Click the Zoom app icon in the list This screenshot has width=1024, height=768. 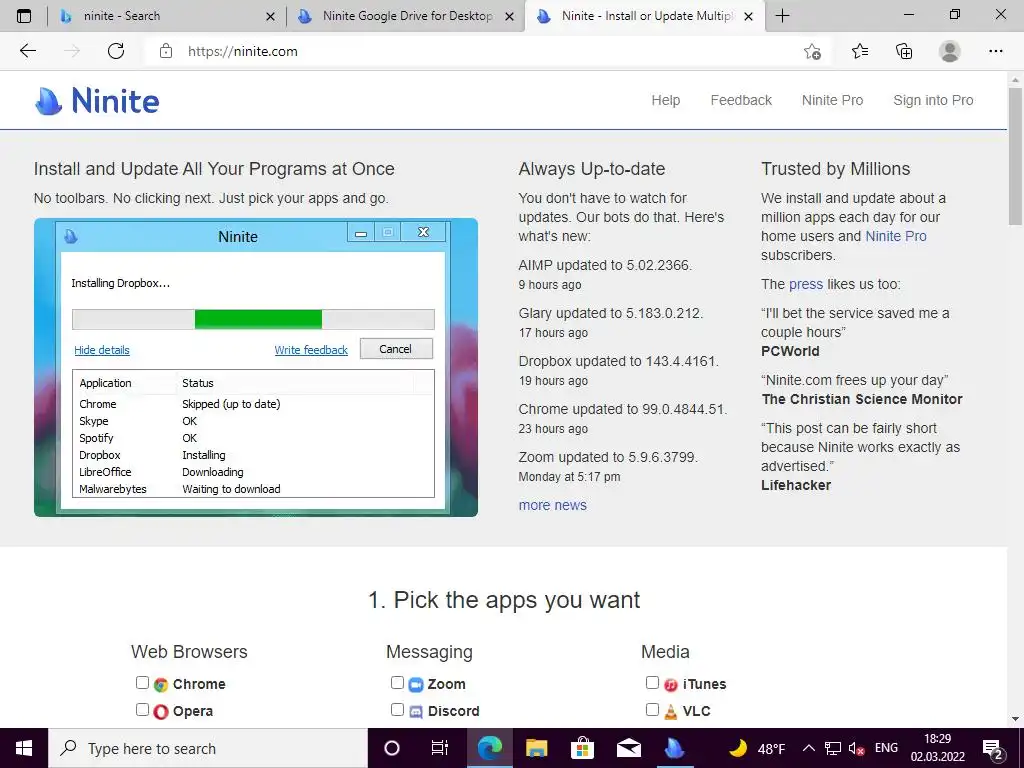coord(416,684)
